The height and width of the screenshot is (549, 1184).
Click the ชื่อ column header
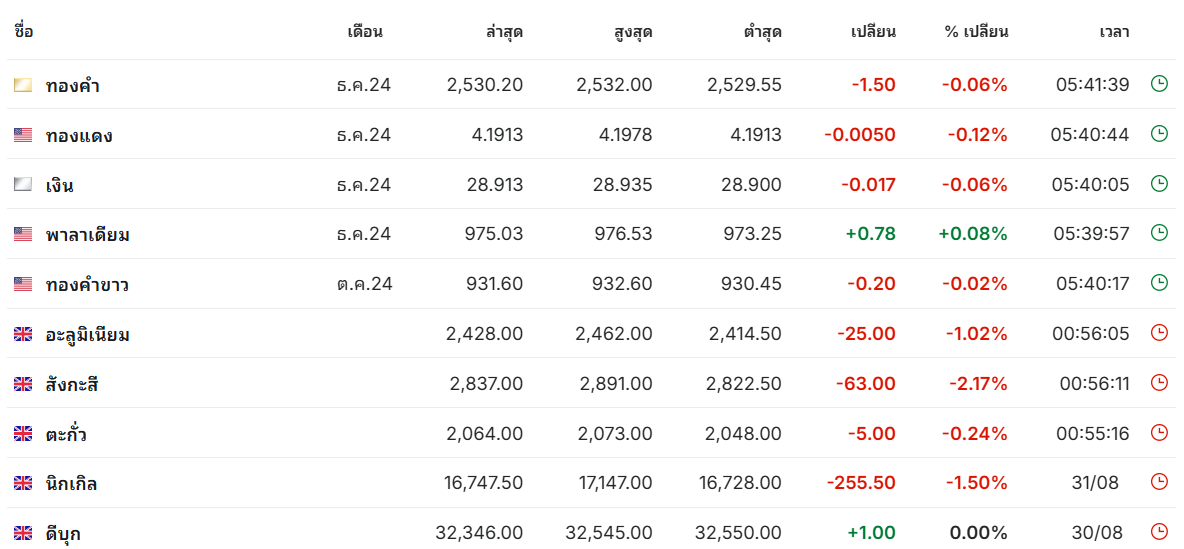[x=23, y=31]
